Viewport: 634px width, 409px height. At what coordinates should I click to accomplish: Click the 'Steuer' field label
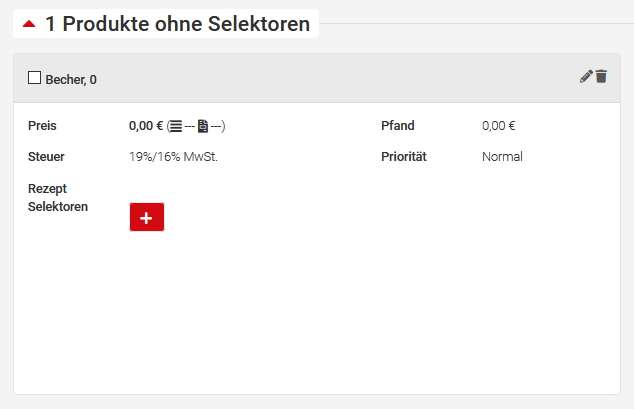tap(46, 157)
